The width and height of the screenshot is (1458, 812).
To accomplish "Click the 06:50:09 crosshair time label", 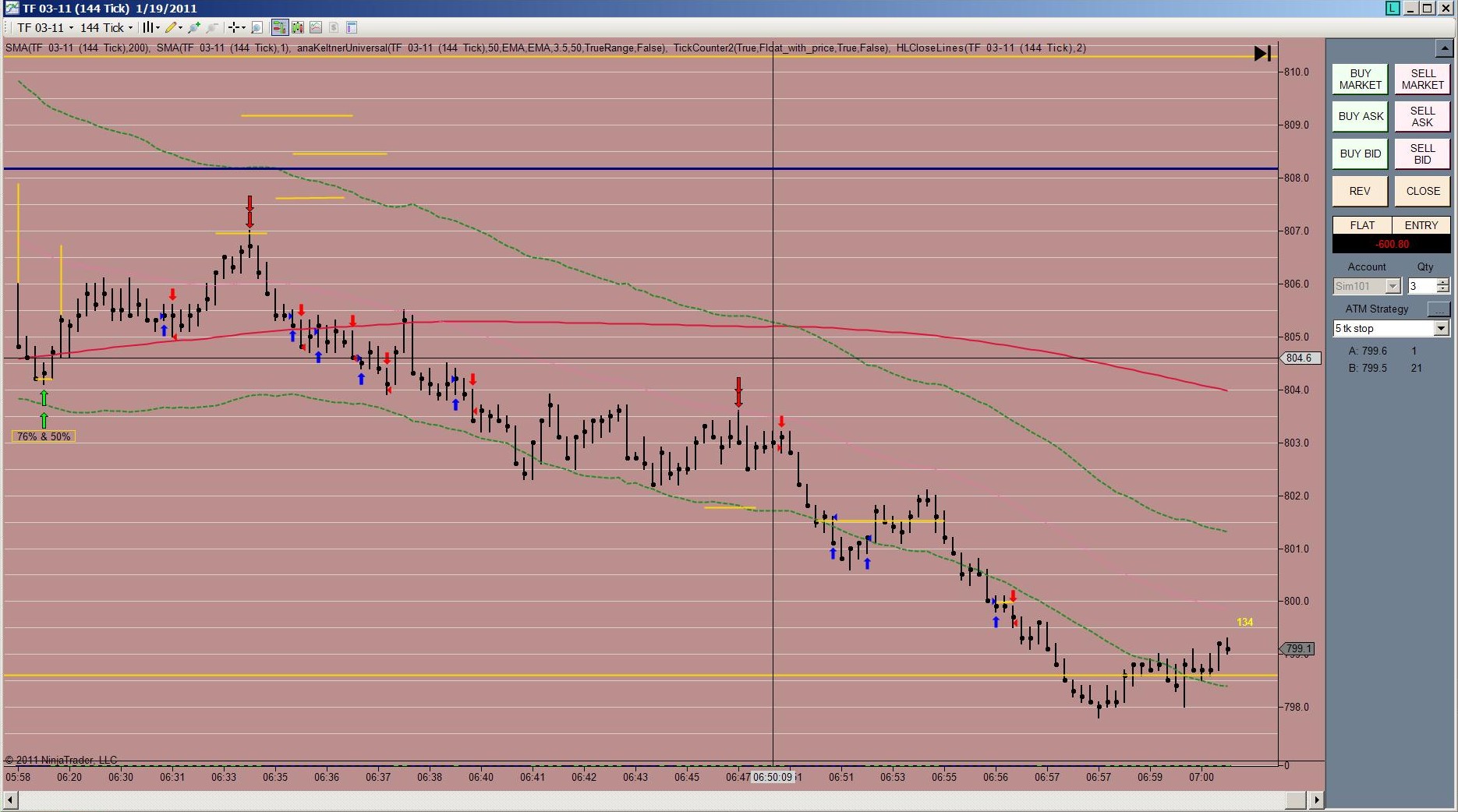I will click(x=773, y=777).
